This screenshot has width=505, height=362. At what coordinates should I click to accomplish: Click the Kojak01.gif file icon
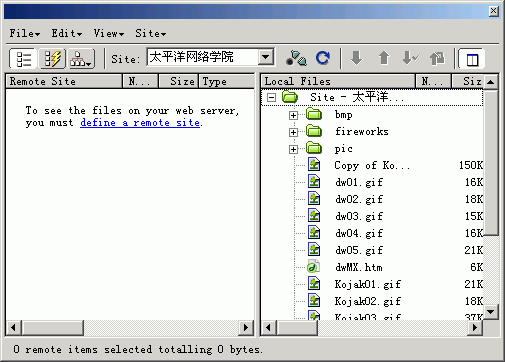314,284
